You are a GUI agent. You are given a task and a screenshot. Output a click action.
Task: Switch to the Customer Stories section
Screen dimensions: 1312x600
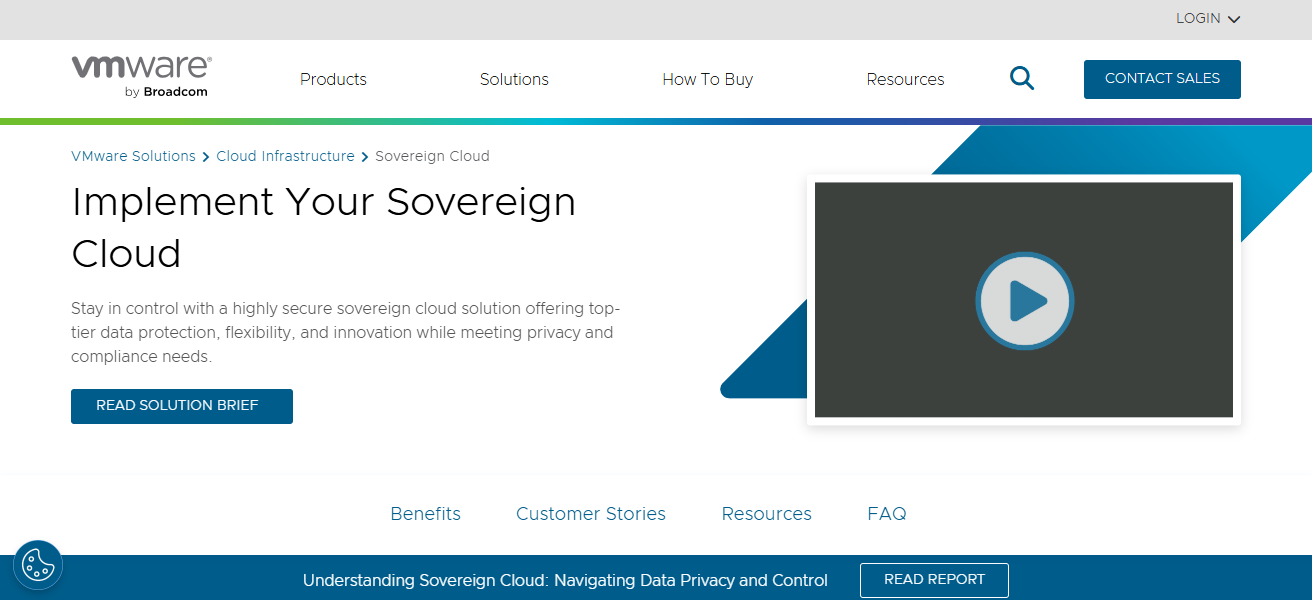pos(590,513)
